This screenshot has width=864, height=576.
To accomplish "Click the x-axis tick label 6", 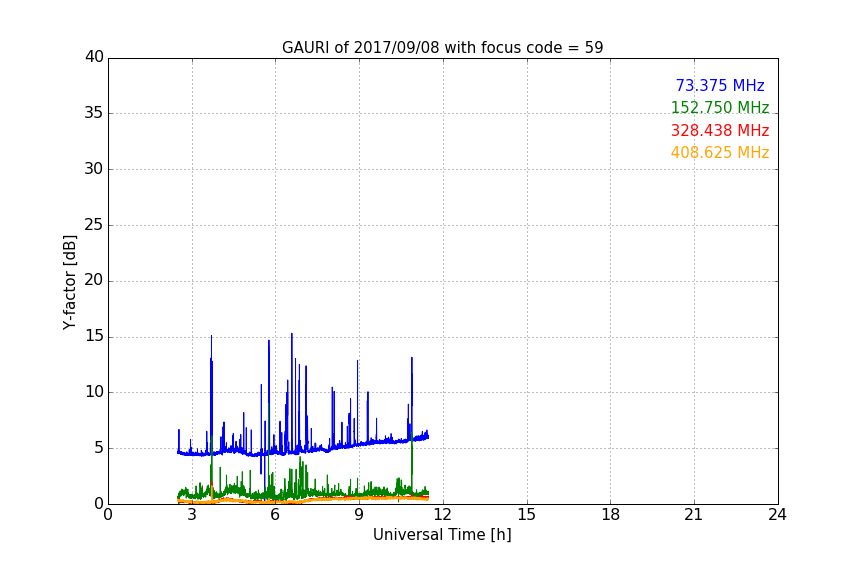I will (x=275, y=515).
